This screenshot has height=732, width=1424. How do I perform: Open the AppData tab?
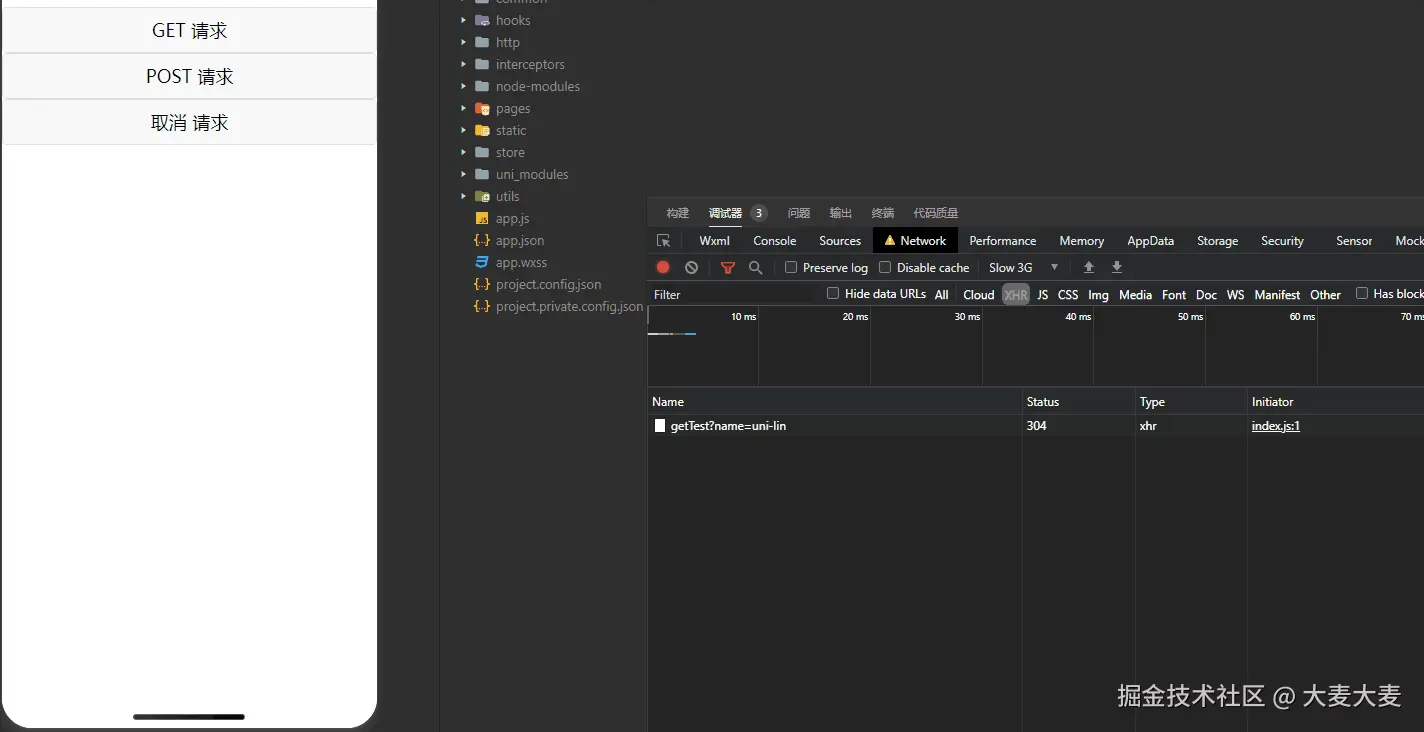click(x=1151, y=241)
